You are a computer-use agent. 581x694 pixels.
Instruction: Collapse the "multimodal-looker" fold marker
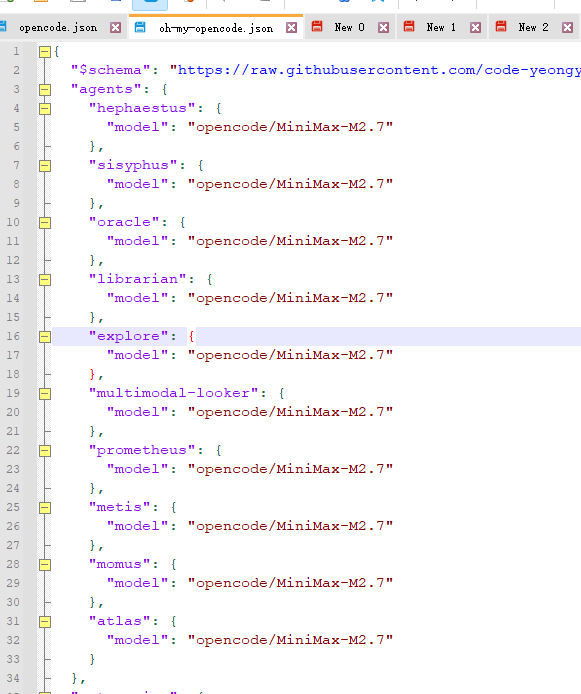tap(45, 394)
